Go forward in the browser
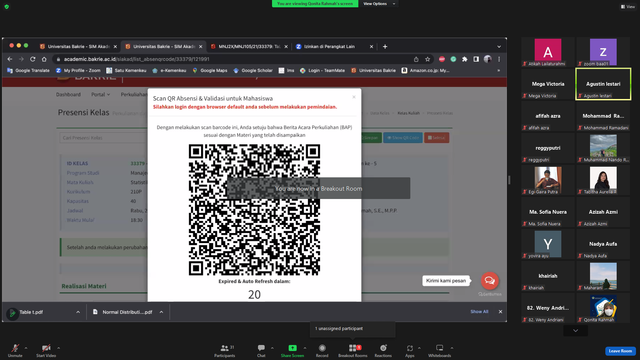640x360 pixels. (21, 59)
